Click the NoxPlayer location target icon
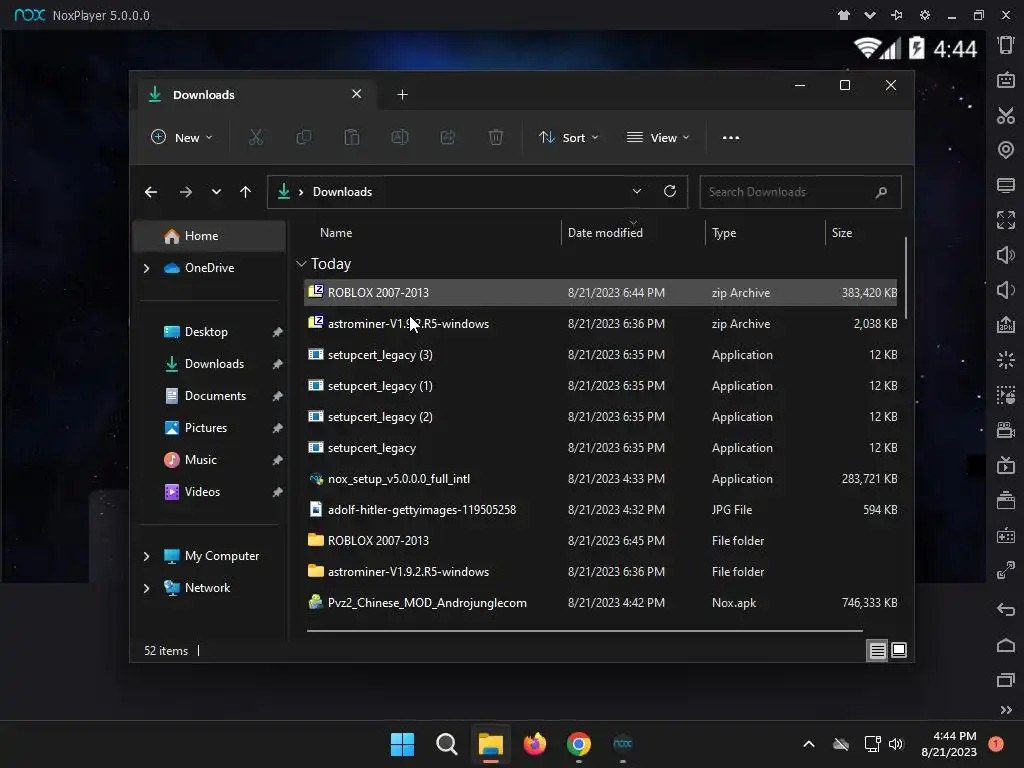 tap(1006, 150)
